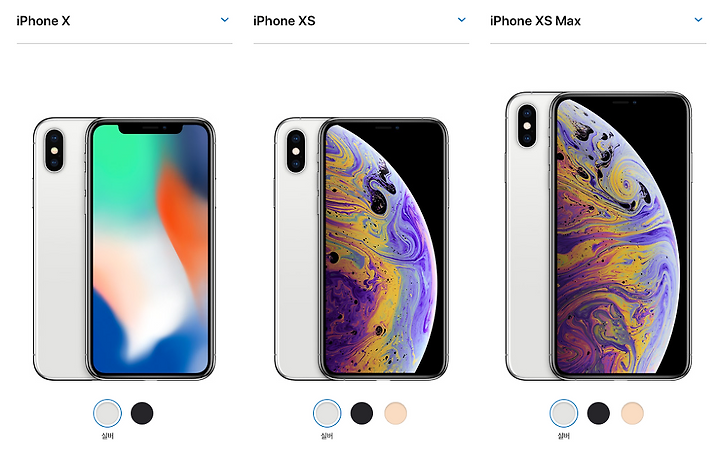The width and height of the screenshot is (720, 457).
Task: Click the iPhone XS title text
Action: point(284,21)
